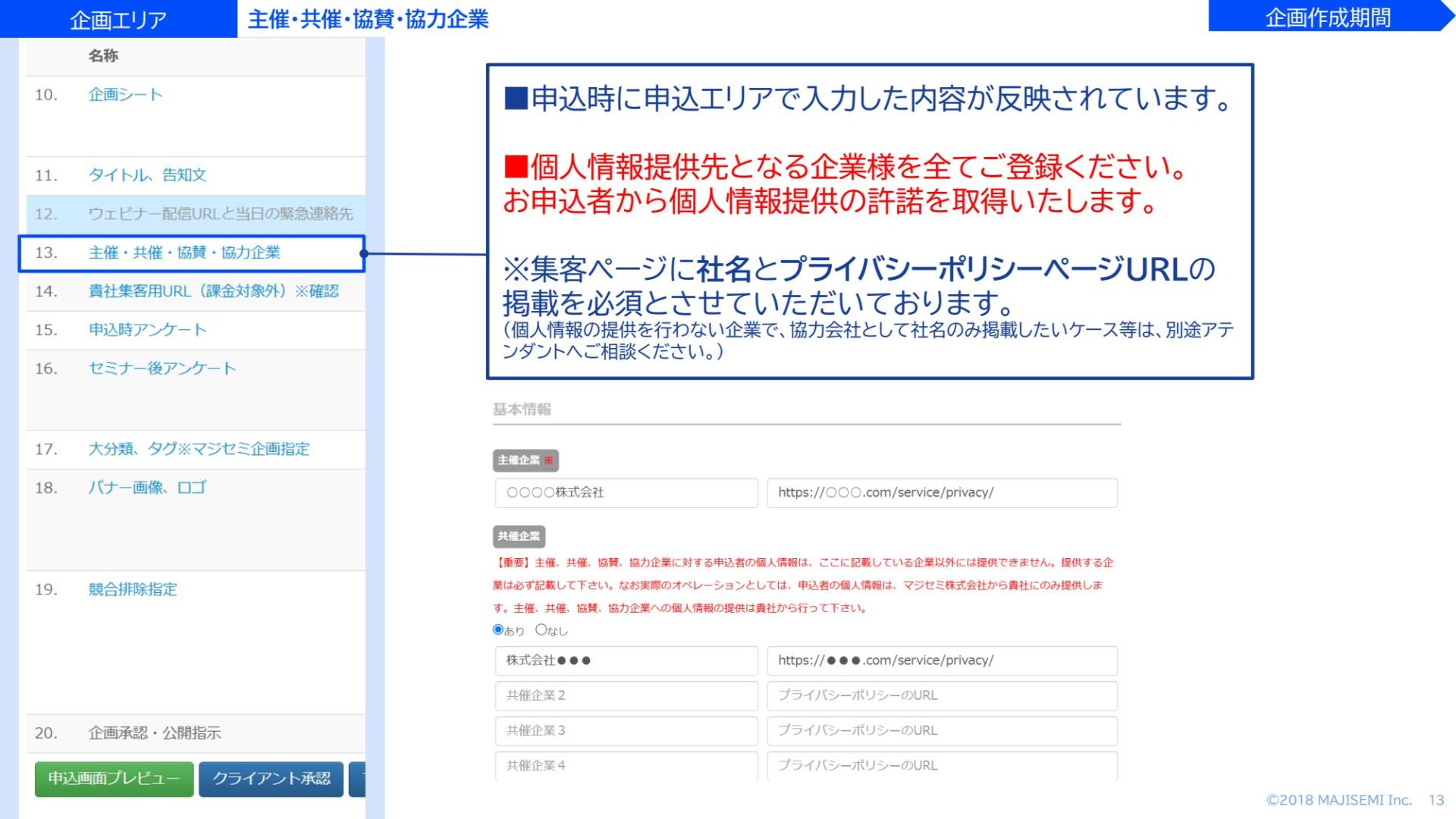Open タイトル、告知文 item

coord(147,175)
